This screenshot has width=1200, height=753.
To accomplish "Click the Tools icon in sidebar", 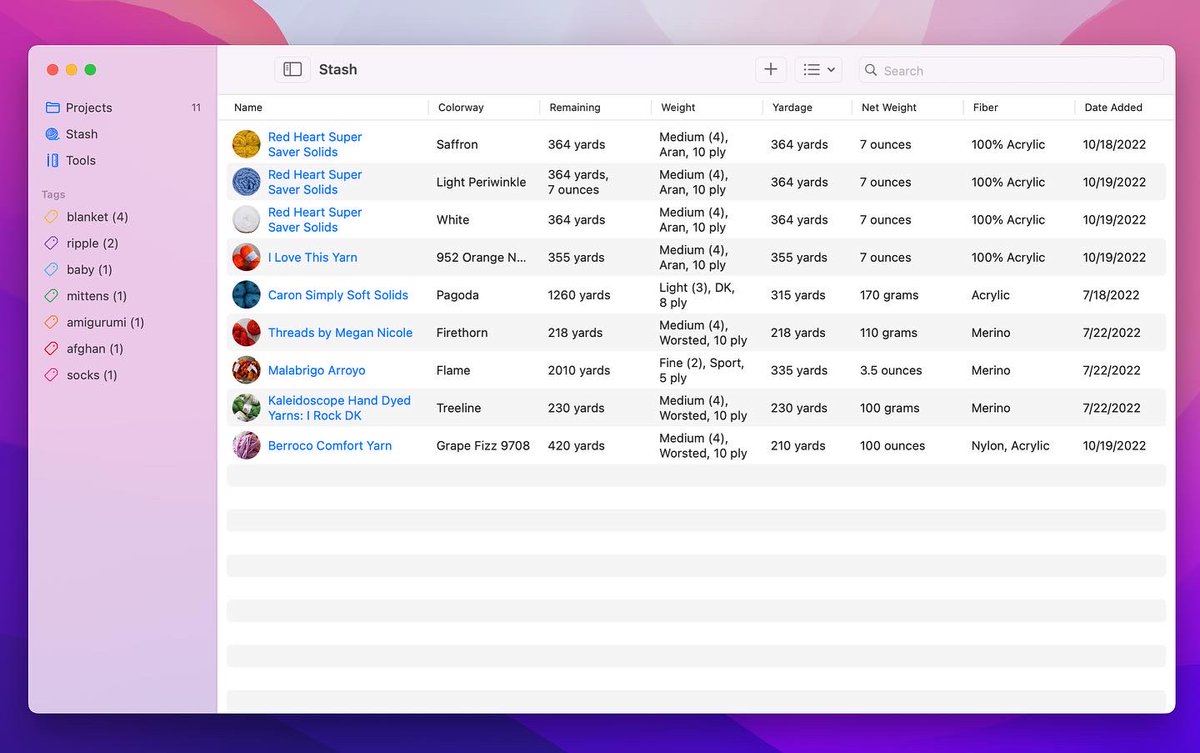I will [x=52, y=160].
